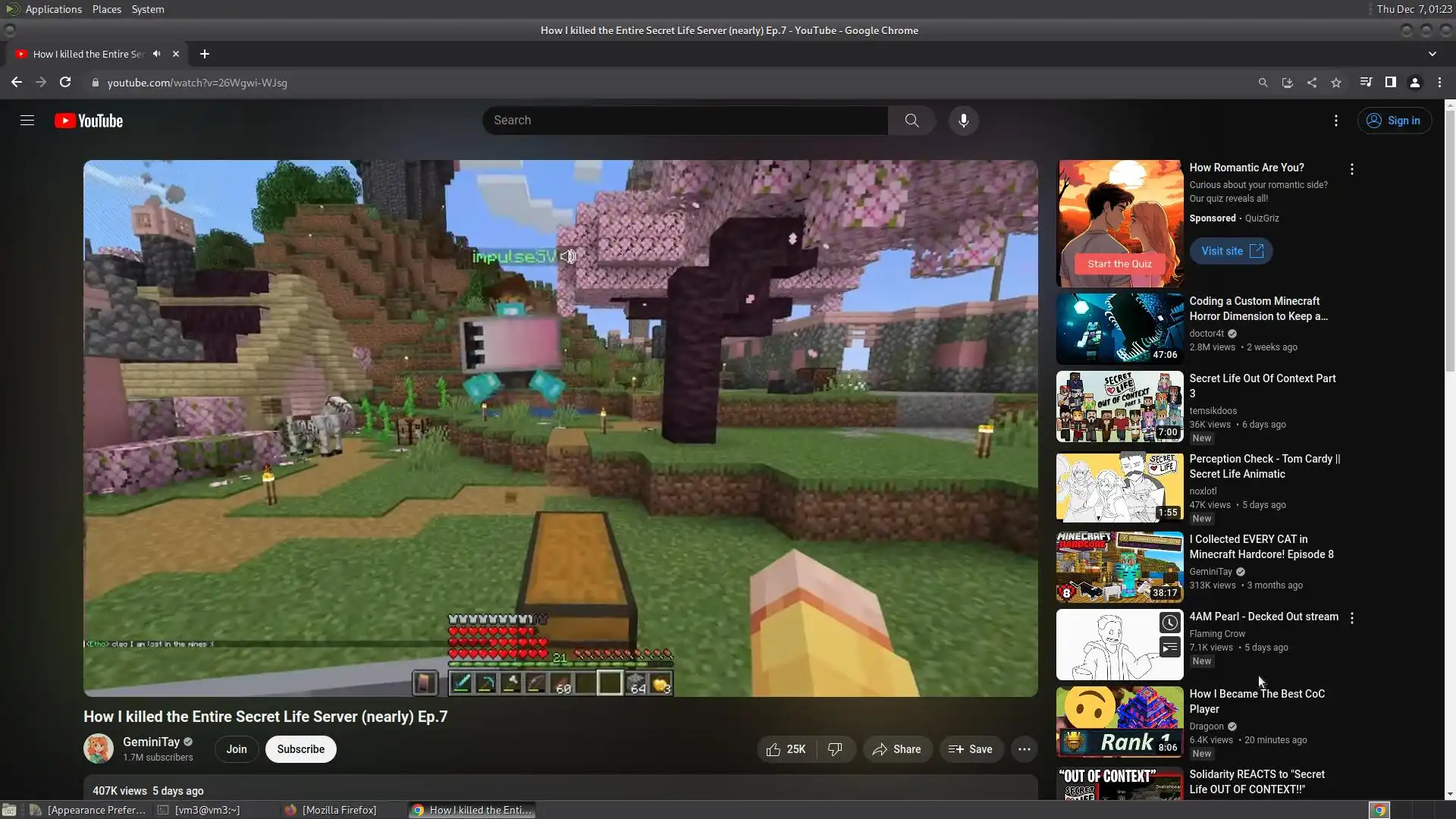1456x819 pixels.
Task: Open YouTube settings three-dot menu
Action: [1335, 121]
